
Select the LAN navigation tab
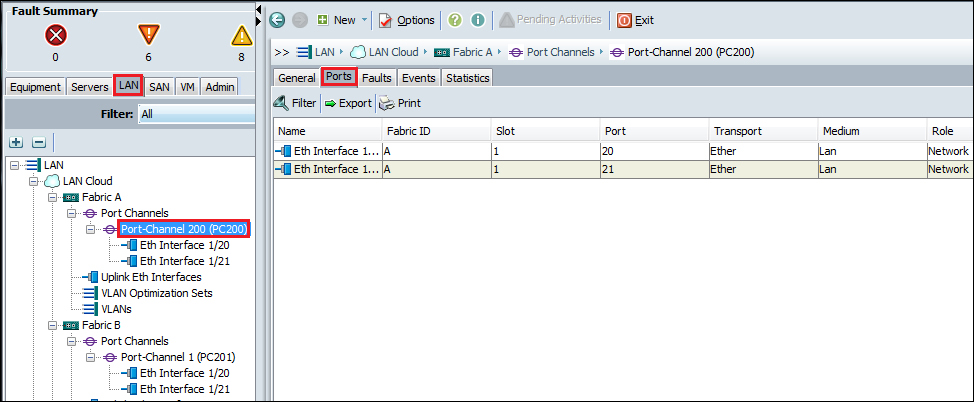click(x=129, y=86)
